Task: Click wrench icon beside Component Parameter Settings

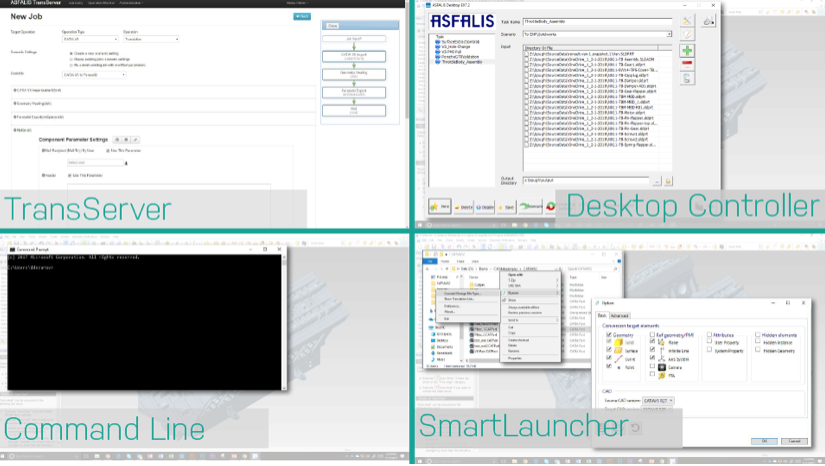Action: tap(135, 140)
